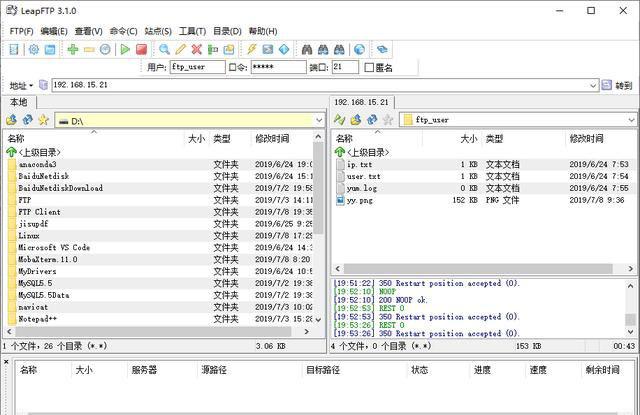This screenshot has width=640, height=415.
Task: Click the console command window icon
Action: (x=268, y=49)
